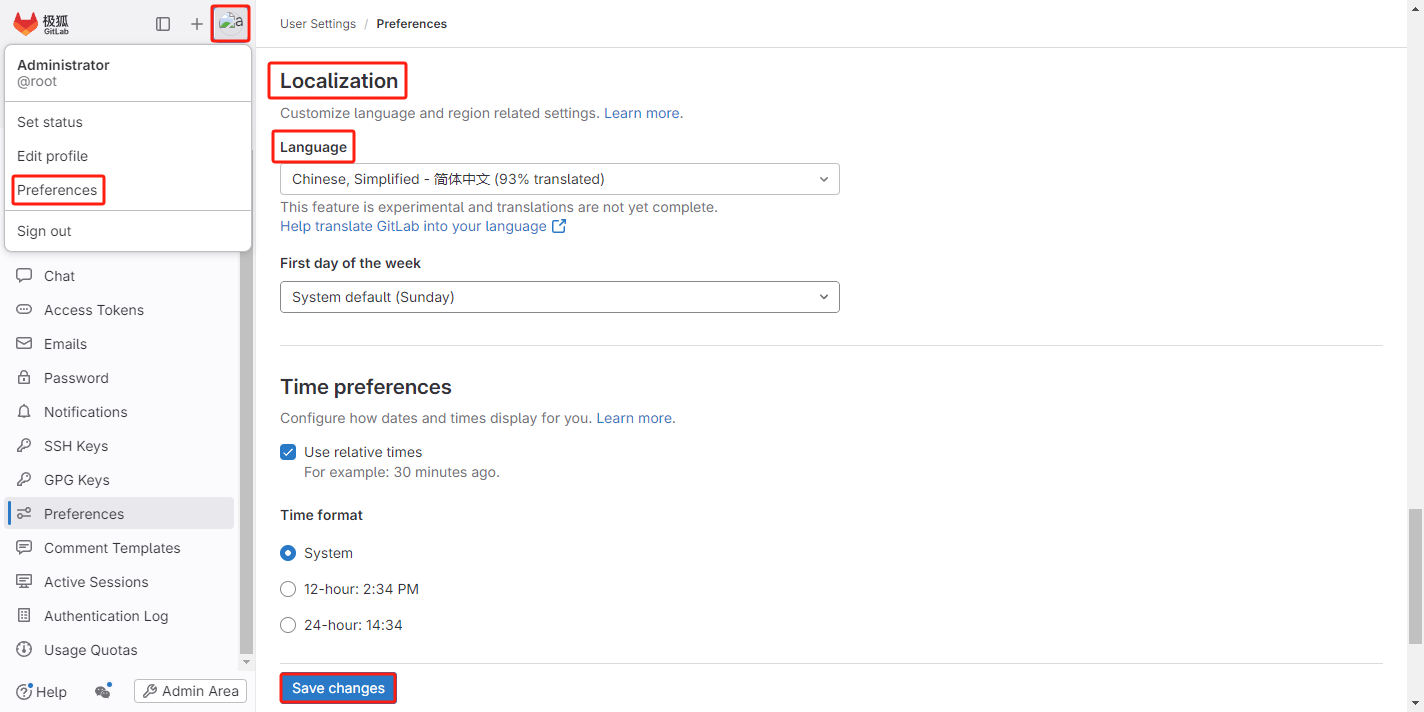1424x712 pixels.
Task: Expand First day of the week dropdown
Action: 559,297
